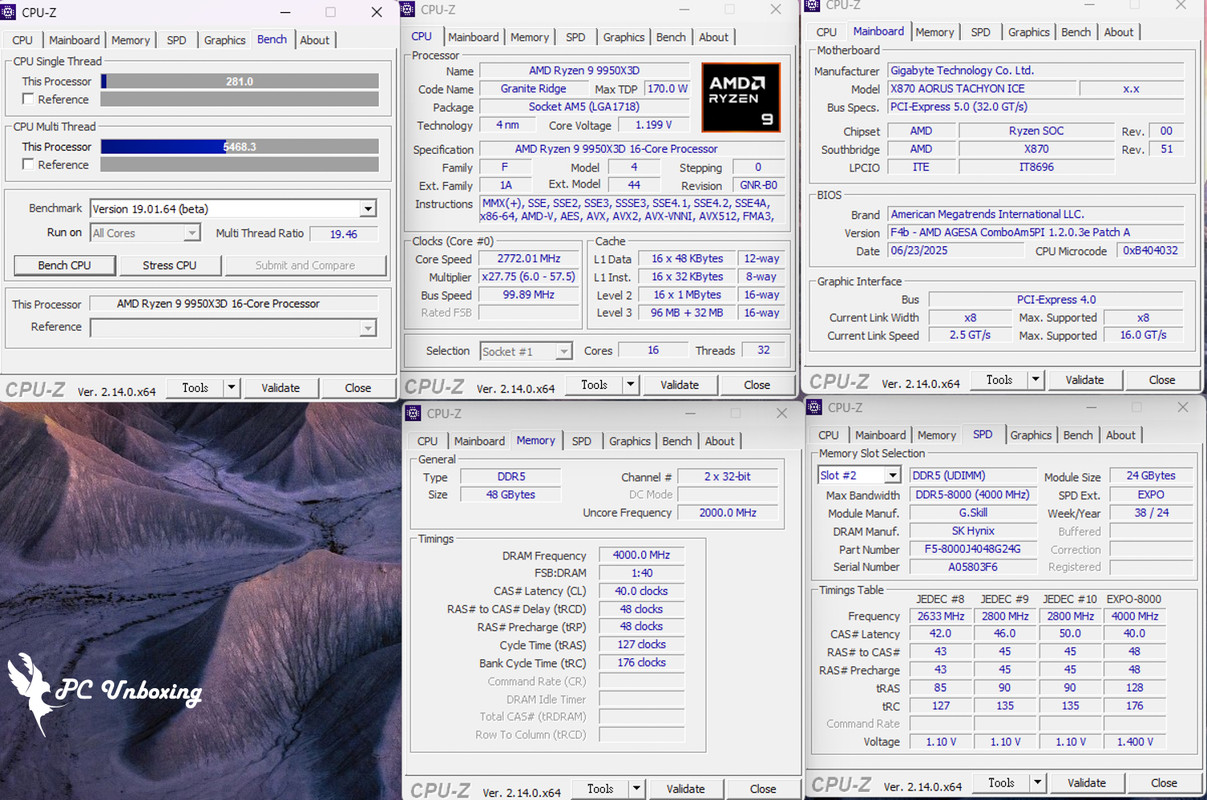Open the Slot #2 memory slot dropdown
This screenshot has height=800, width=1207.
[x=892, y=475]
